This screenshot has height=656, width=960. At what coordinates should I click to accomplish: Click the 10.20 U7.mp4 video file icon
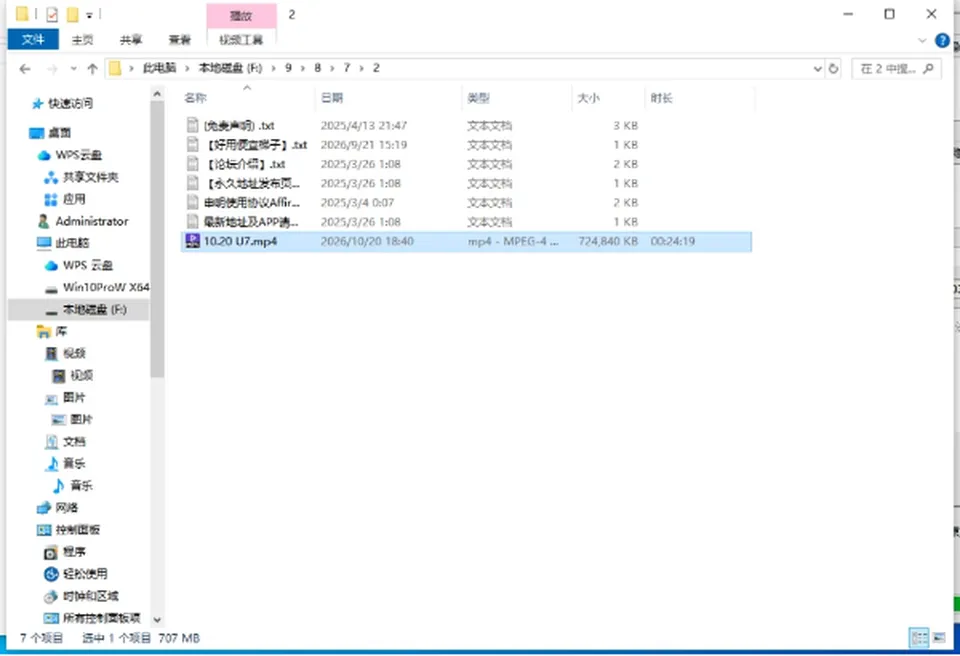pyautogui.click(x=193, y=241)
